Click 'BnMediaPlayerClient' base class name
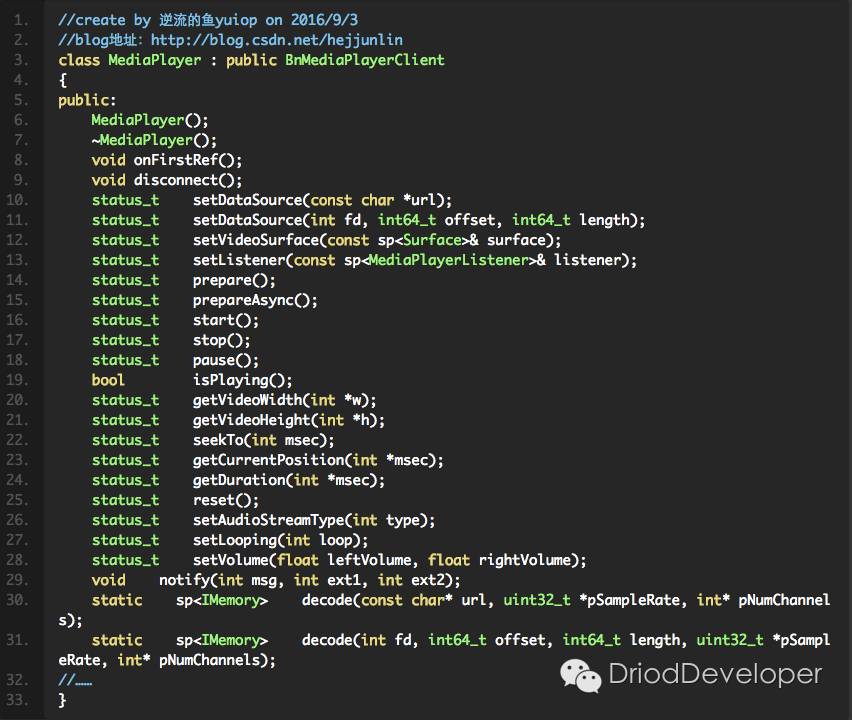 [365, 60]
